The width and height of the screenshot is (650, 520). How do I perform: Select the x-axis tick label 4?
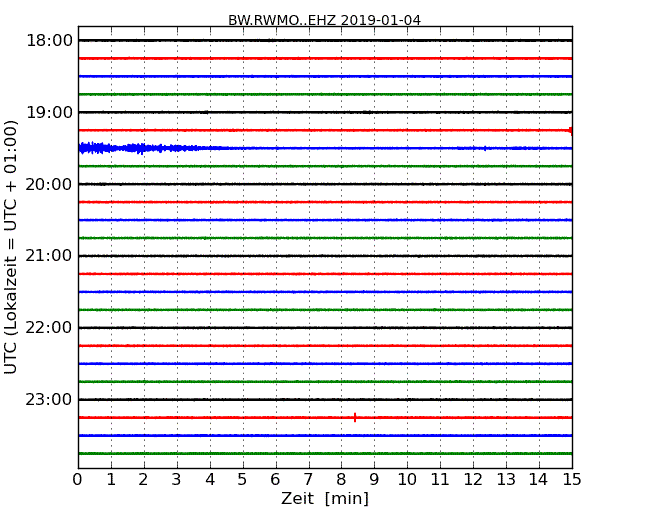[210, 480]
